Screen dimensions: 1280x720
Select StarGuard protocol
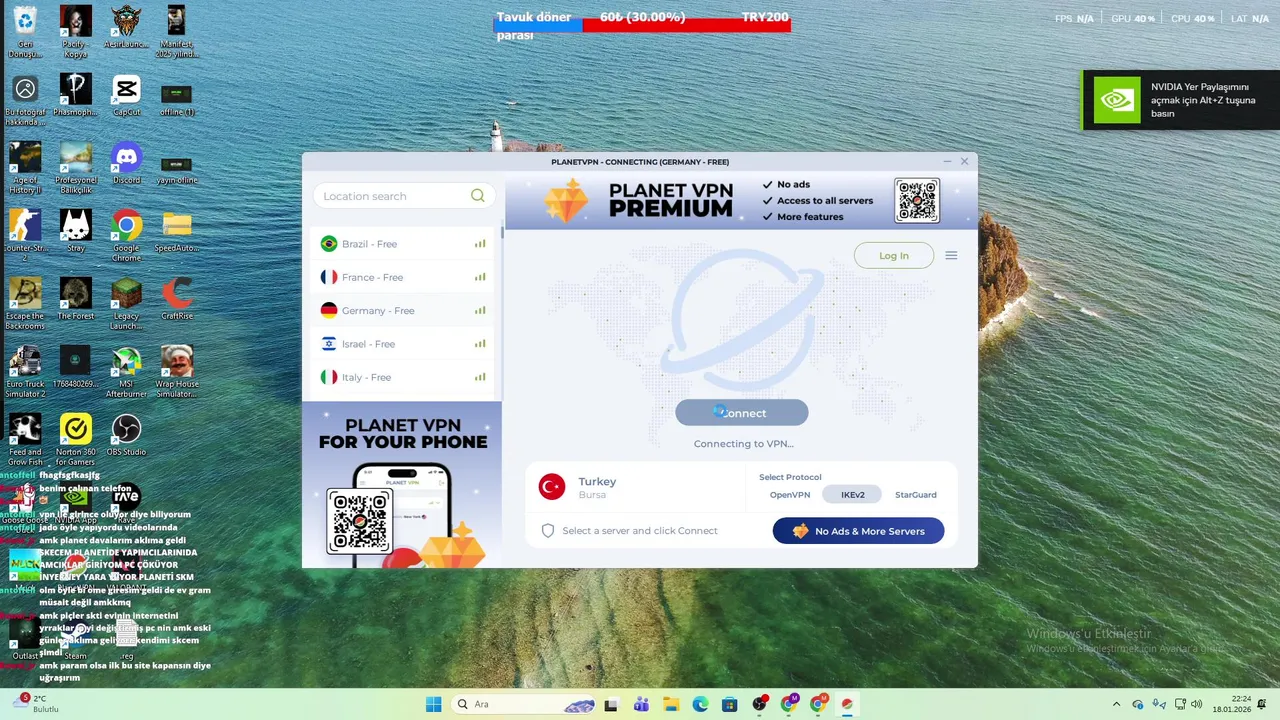pos(915,495)
